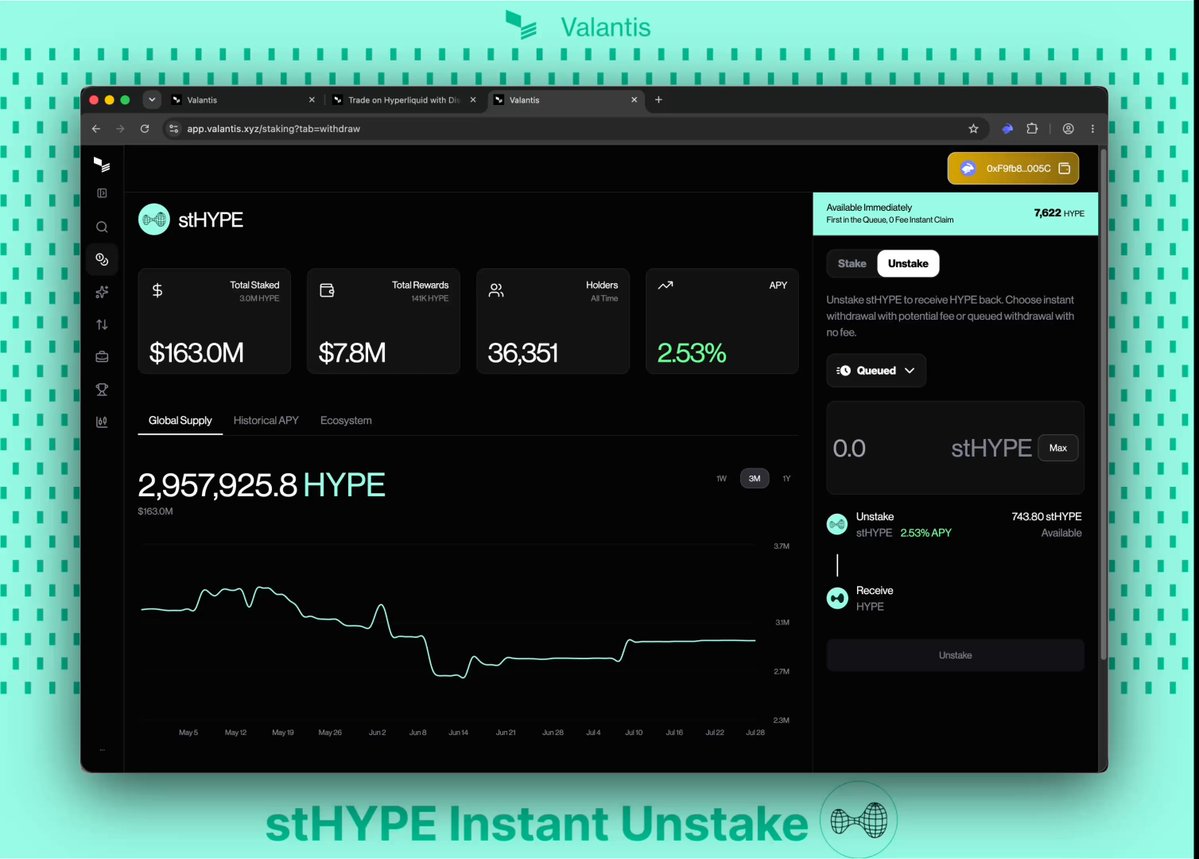Expand the Queued withdrawal dropdown
Viewport: 1199px width, 859px height.
(x=876, y=370)
